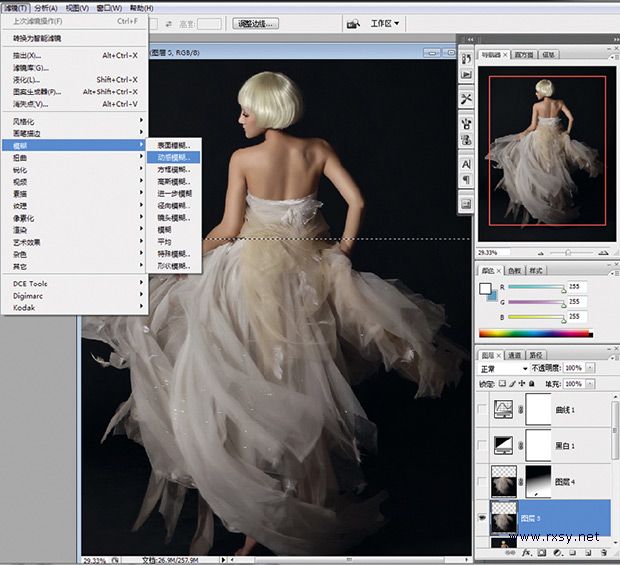The width and height of the screenshot is (620, 565).
Task: Expand the 风格化 filter submenu
Action: click(x=75, y=121)
